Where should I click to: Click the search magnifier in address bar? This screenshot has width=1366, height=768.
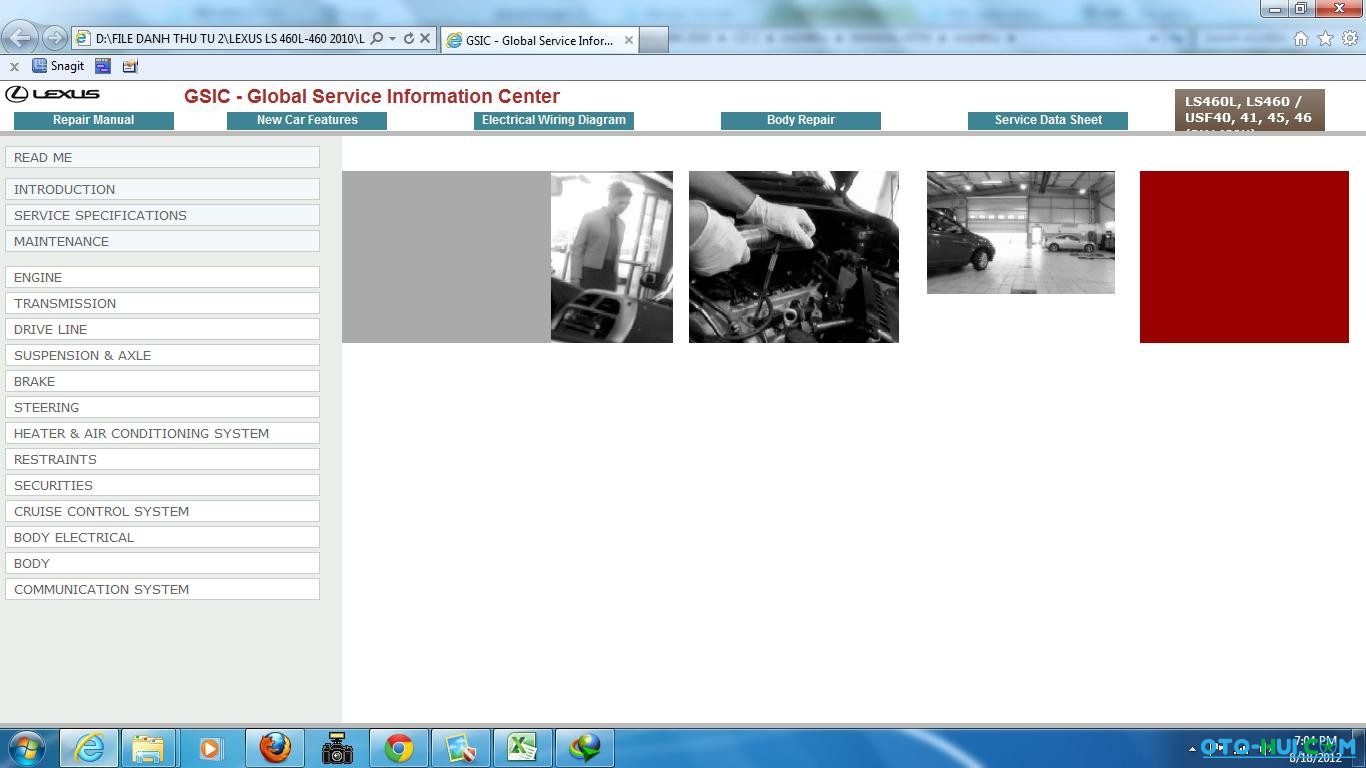coord(377,38)
